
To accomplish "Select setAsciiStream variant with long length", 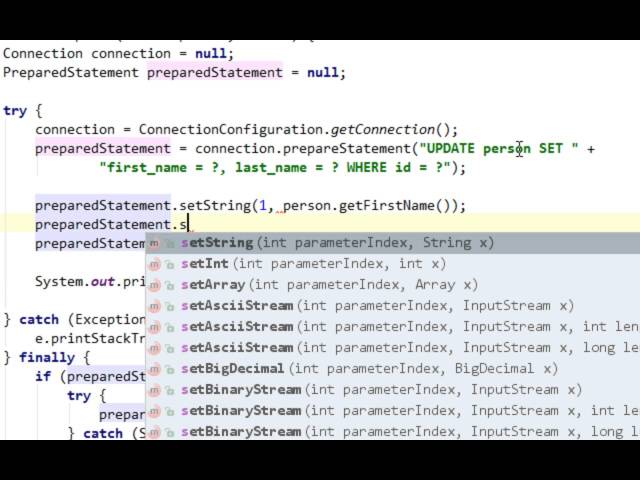I will click(393, 348).
